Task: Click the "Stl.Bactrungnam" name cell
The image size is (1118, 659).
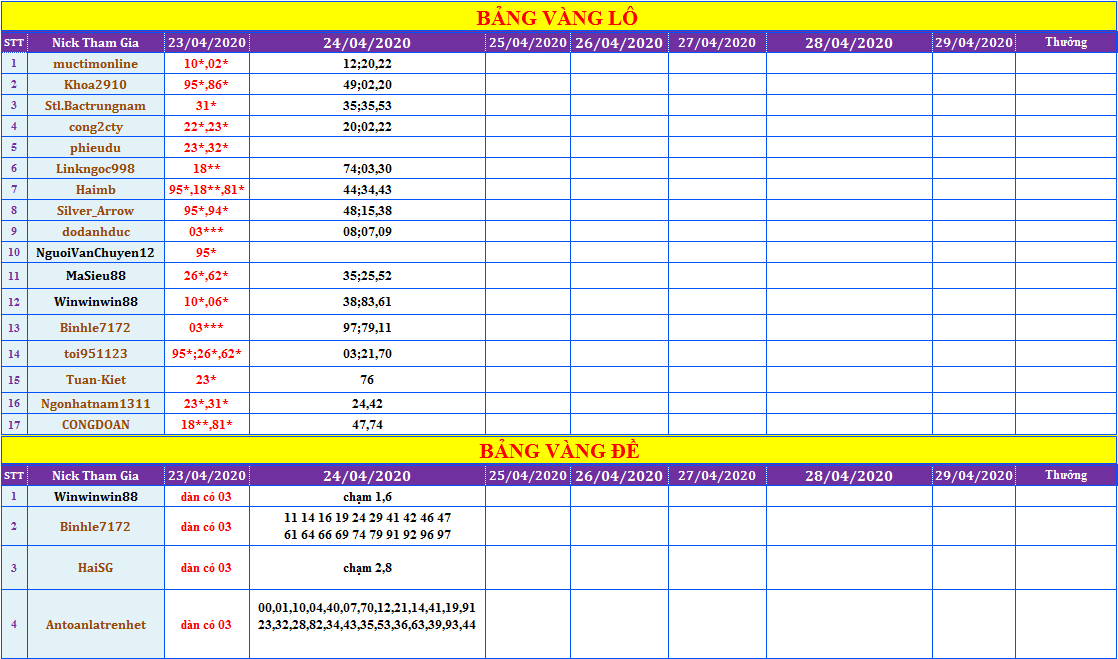Action: coord(96,106)
